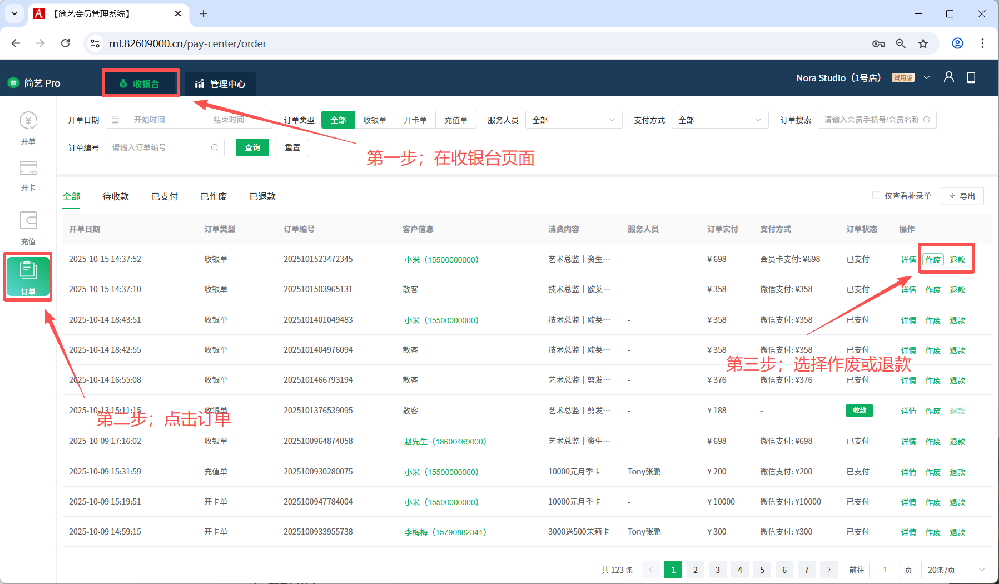The image size is (999, 584).
Task: Select 充值单 order type filter
Action: 456,120
